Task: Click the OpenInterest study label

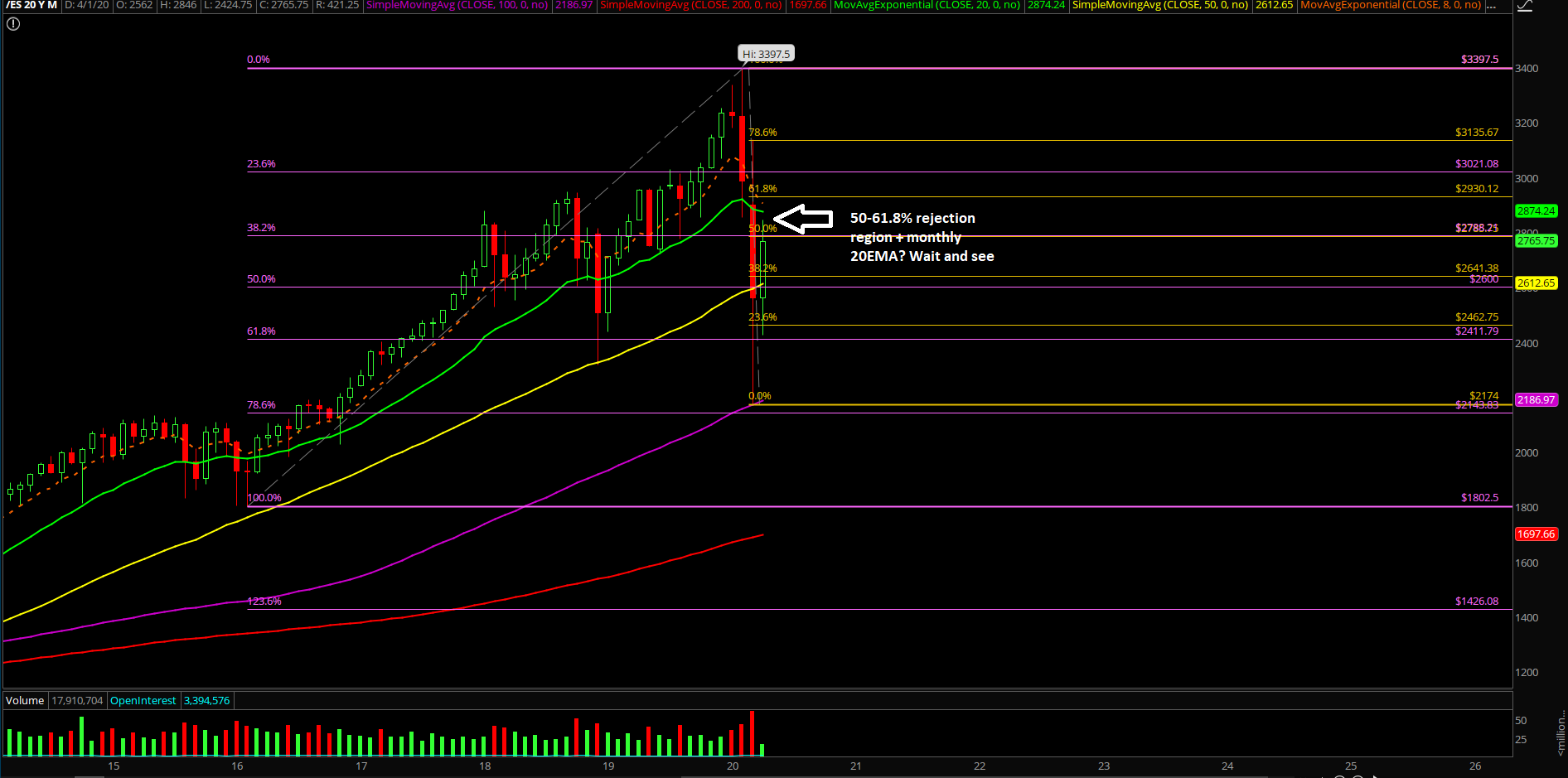Action: (143, 701)
